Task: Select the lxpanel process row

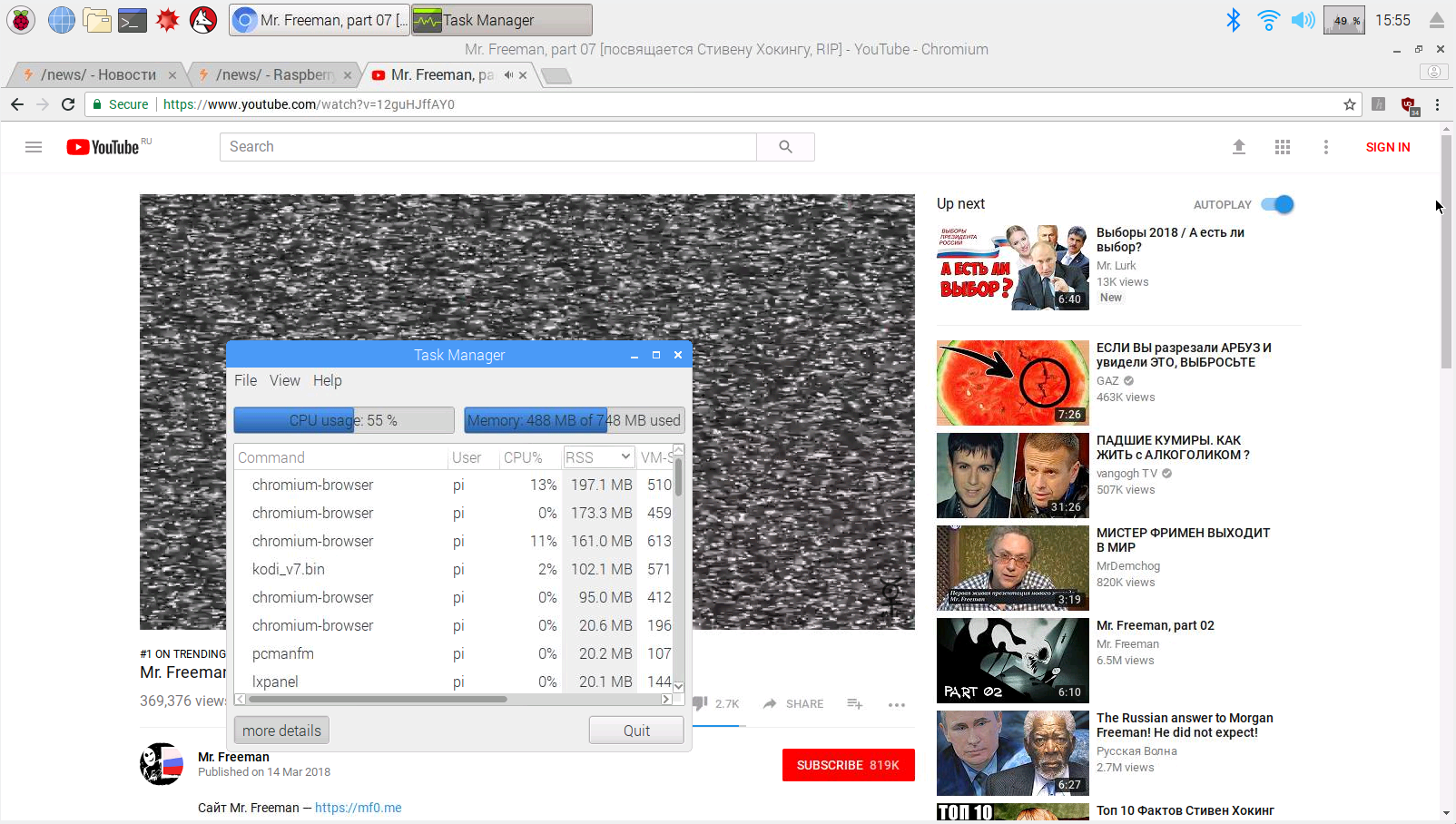Action: tap(453, 682)
